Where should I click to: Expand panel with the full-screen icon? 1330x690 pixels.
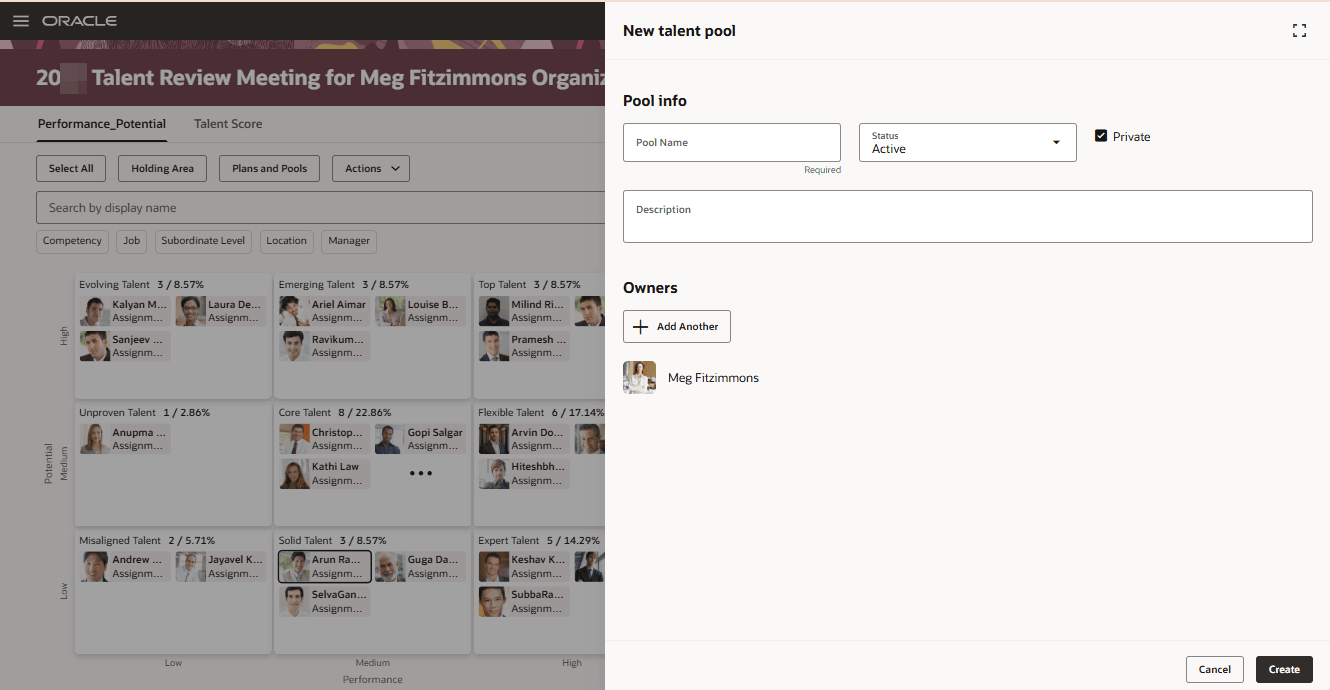point(1299,31)
